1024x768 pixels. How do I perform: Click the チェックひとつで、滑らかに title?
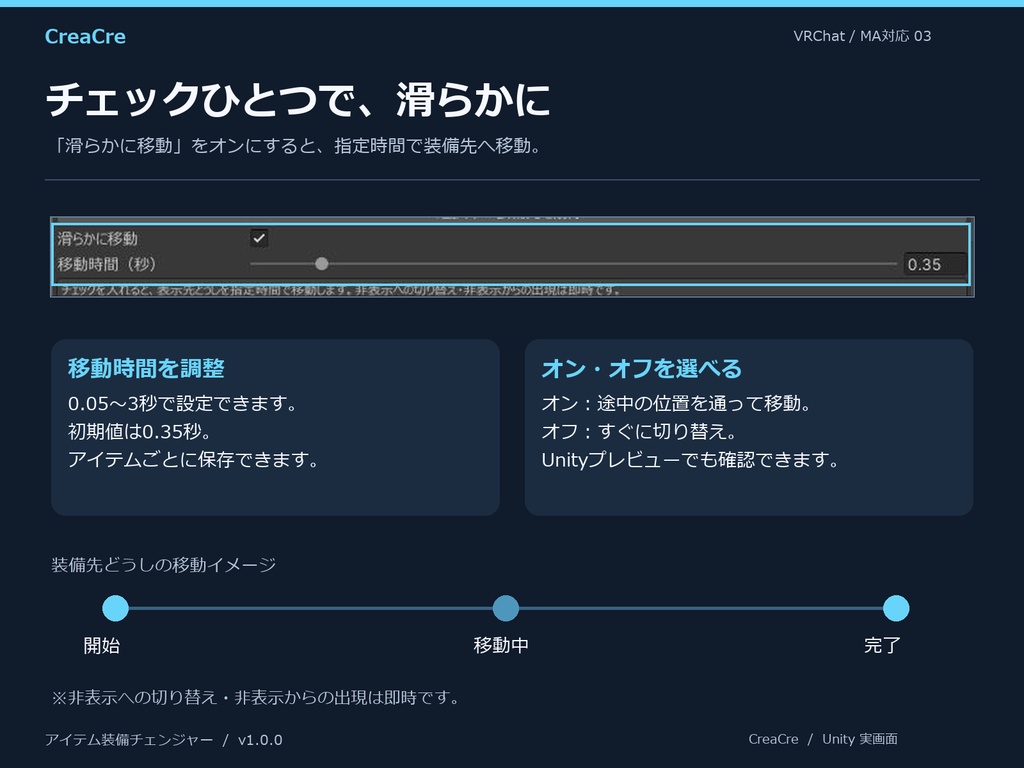[298, 100]
